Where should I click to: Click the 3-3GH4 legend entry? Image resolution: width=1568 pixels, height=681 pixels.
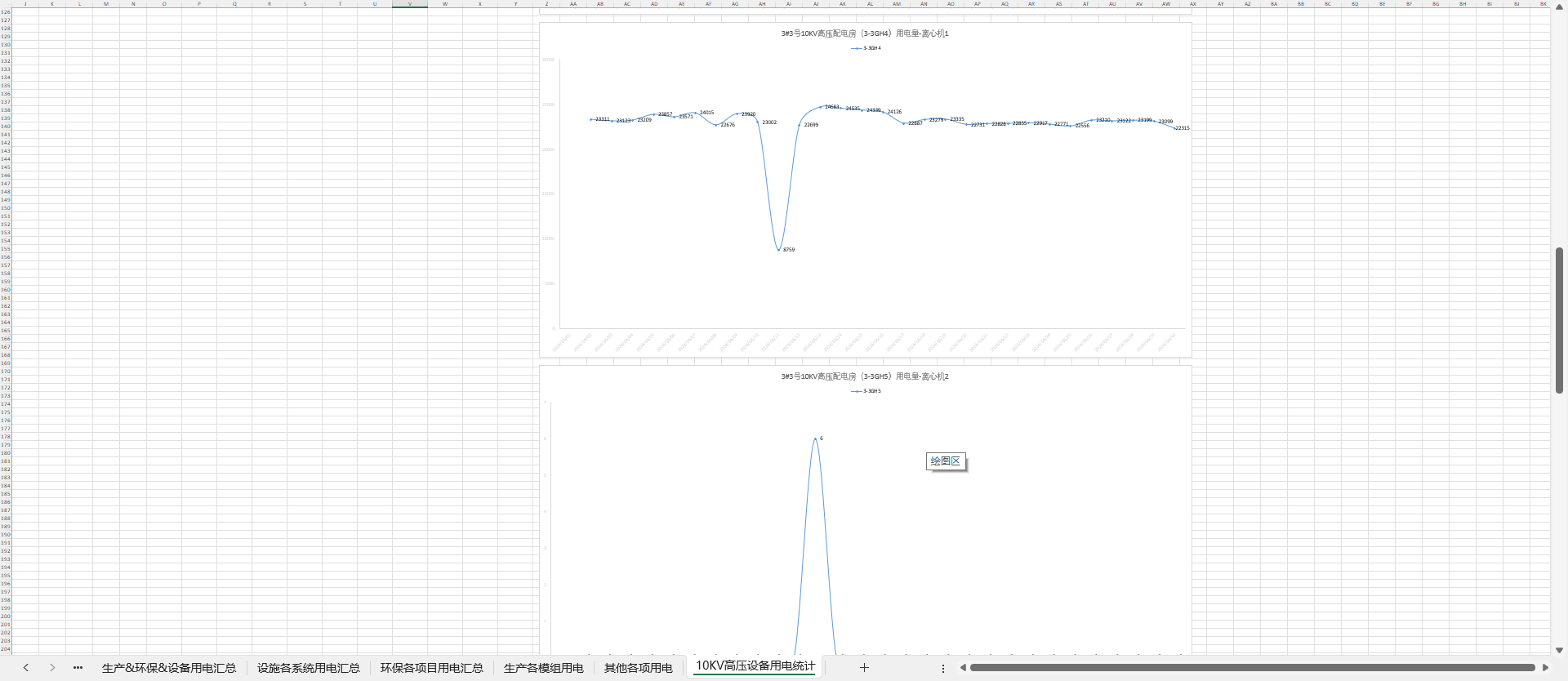[866, 48]
